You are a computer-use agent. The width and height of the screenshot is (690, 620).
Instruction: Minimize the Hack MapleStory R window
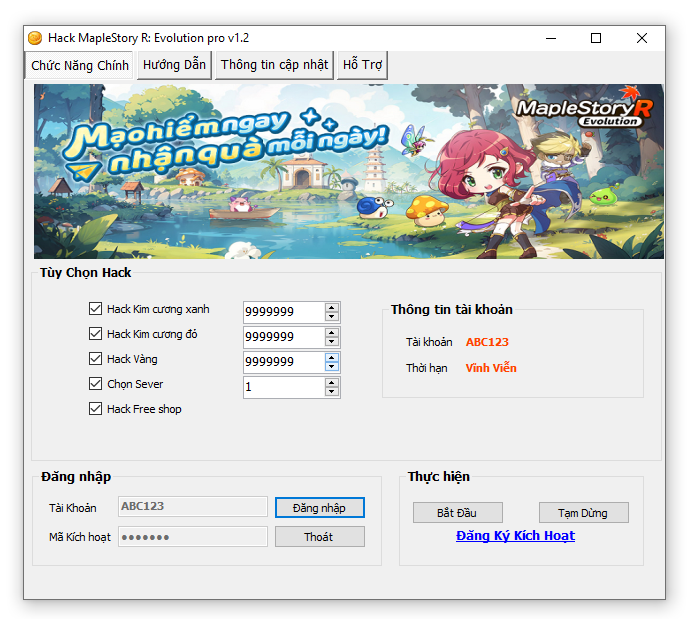point(550,38)
